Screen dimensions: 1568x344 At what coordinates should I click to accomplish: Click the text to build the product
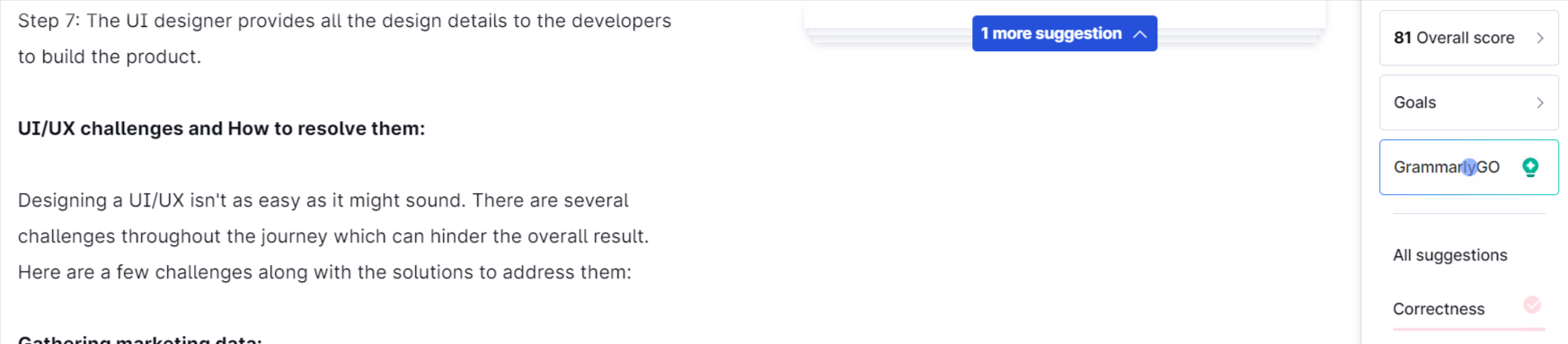[110, 57]
